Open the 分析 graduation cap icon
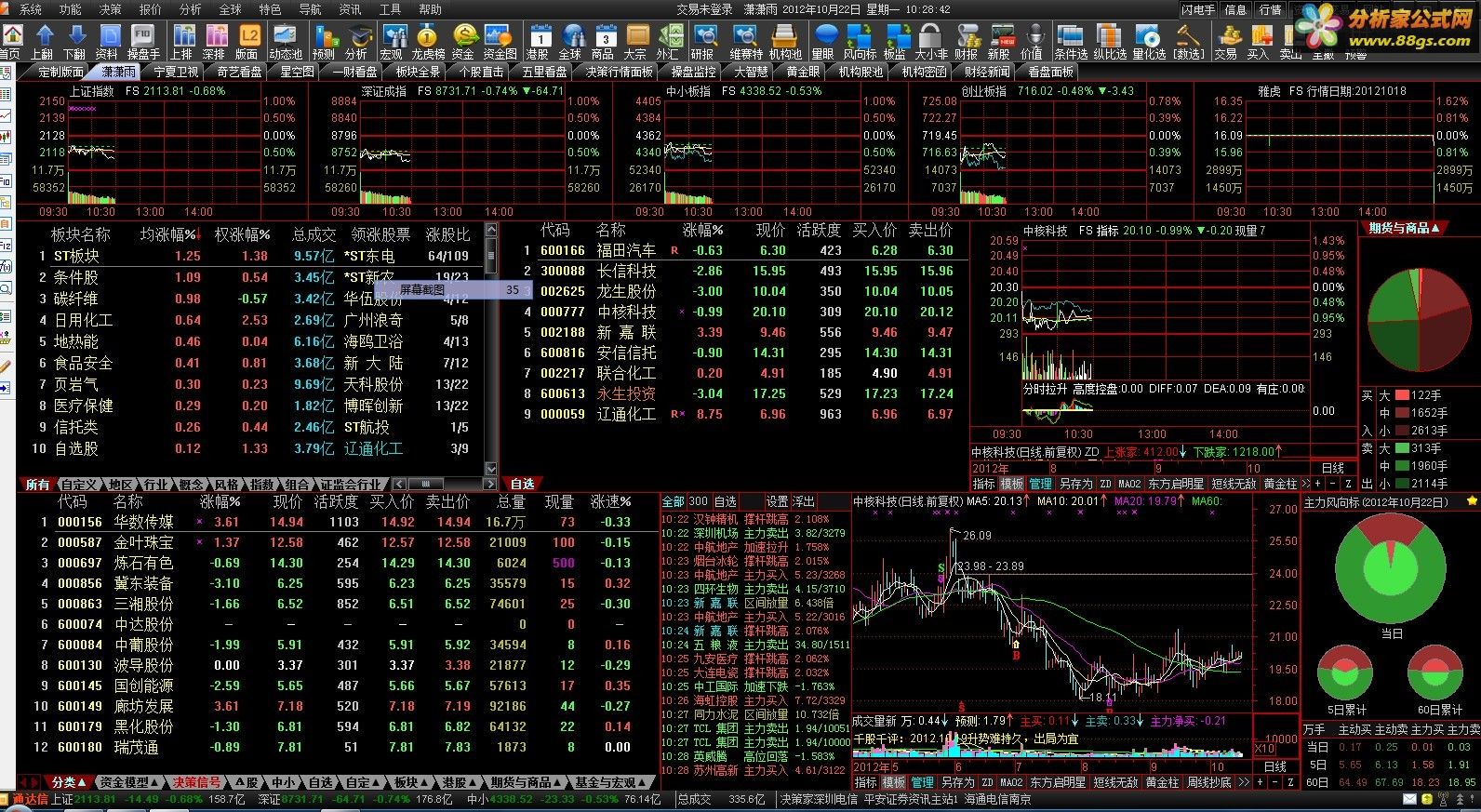 point(357,42)
